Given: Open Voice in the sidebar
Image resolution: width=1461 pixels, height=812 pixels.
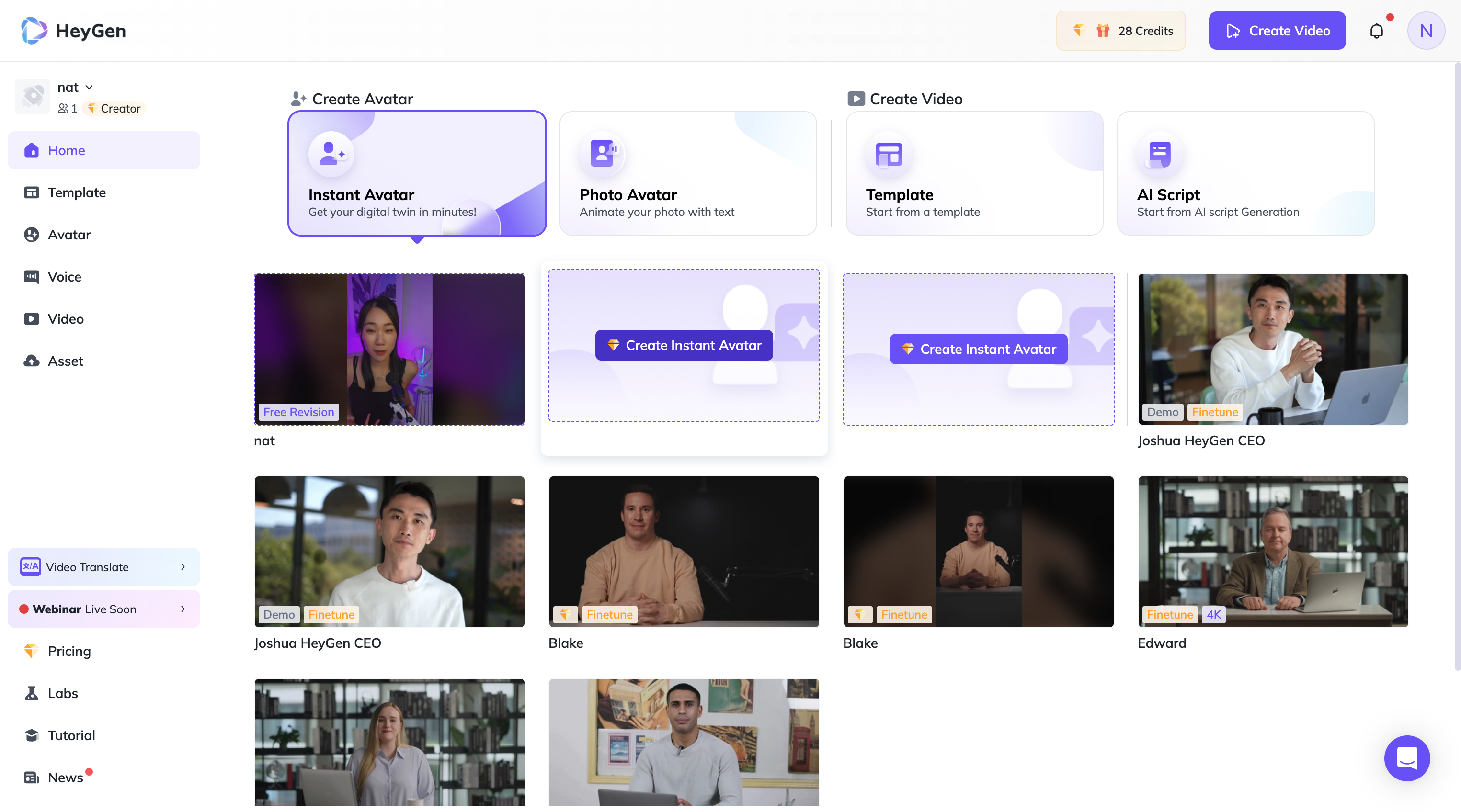Looking at the screenshot, I should (x=104, y=277).
